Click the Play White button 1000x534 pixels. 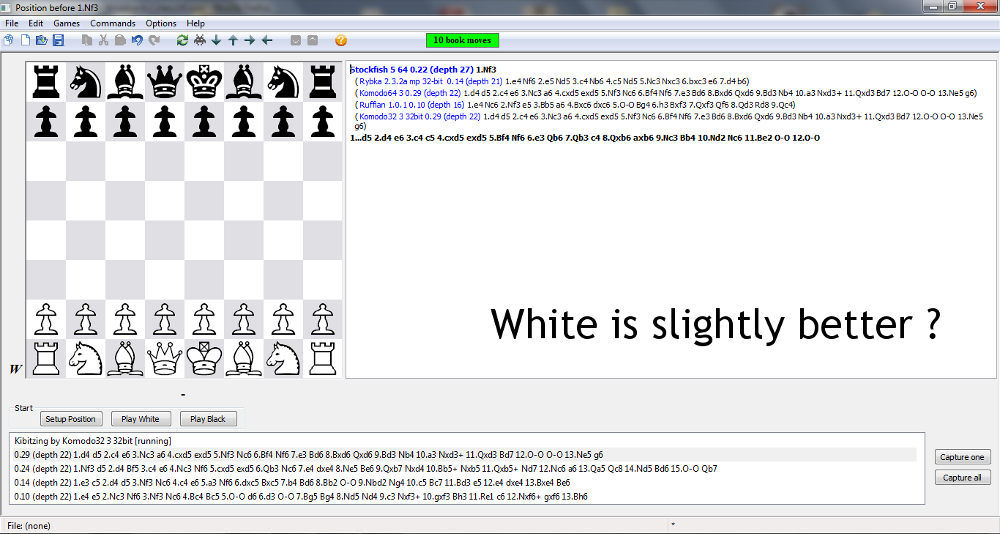(x=140, y=419)
